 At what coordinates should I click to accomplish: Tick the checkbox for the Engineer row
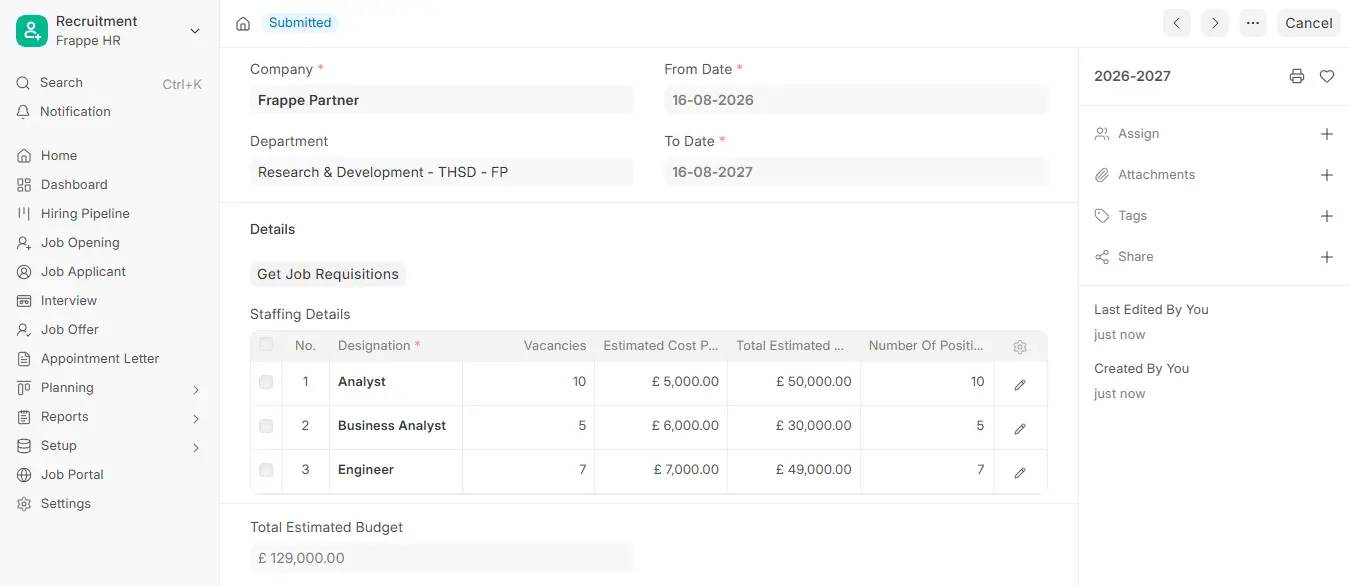pyautogui.click(x=266, y=470)
